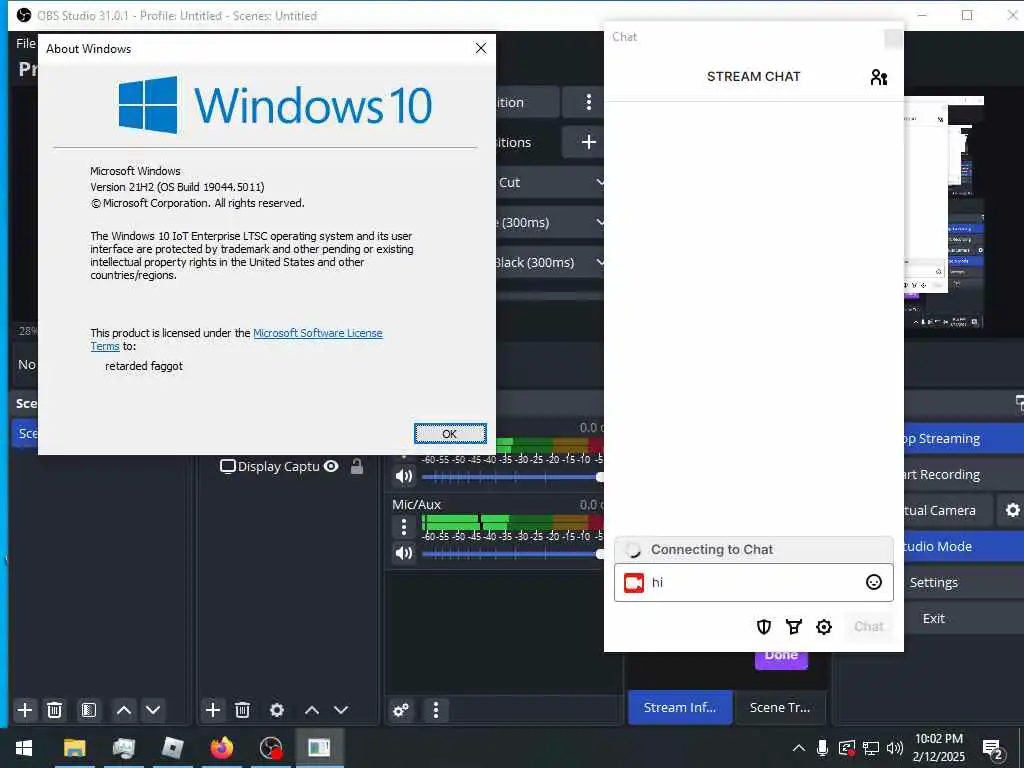Close the About Windows dialog
The image size is (1024, 768).
(481, 48)
